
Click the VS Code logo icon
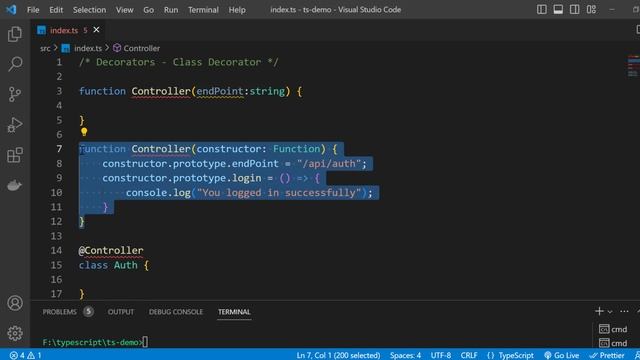pyautogui.click(x=11, y=9)
